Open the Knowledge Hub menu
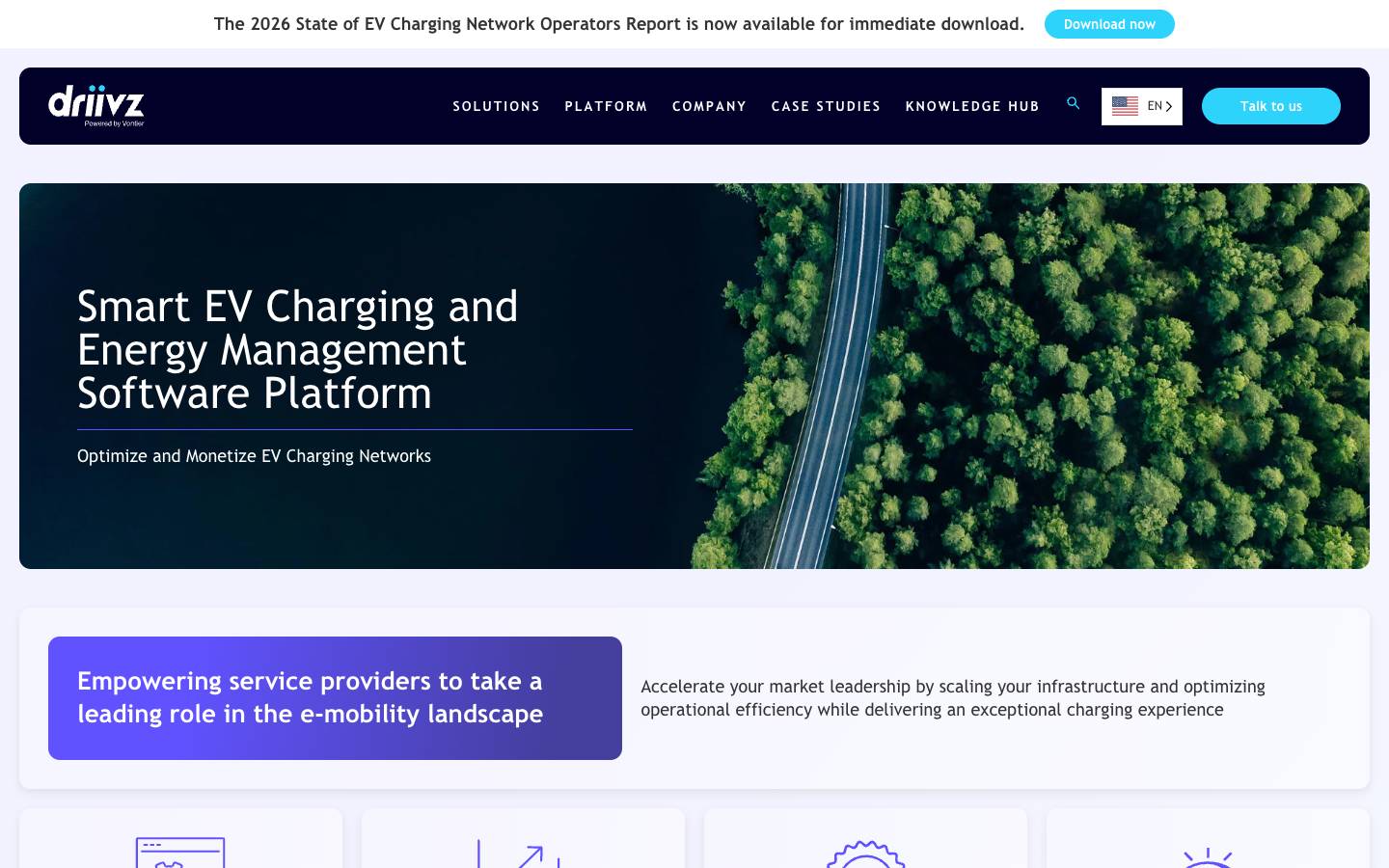This screenshot has height=868, width=1389. (x=972, y=106)
